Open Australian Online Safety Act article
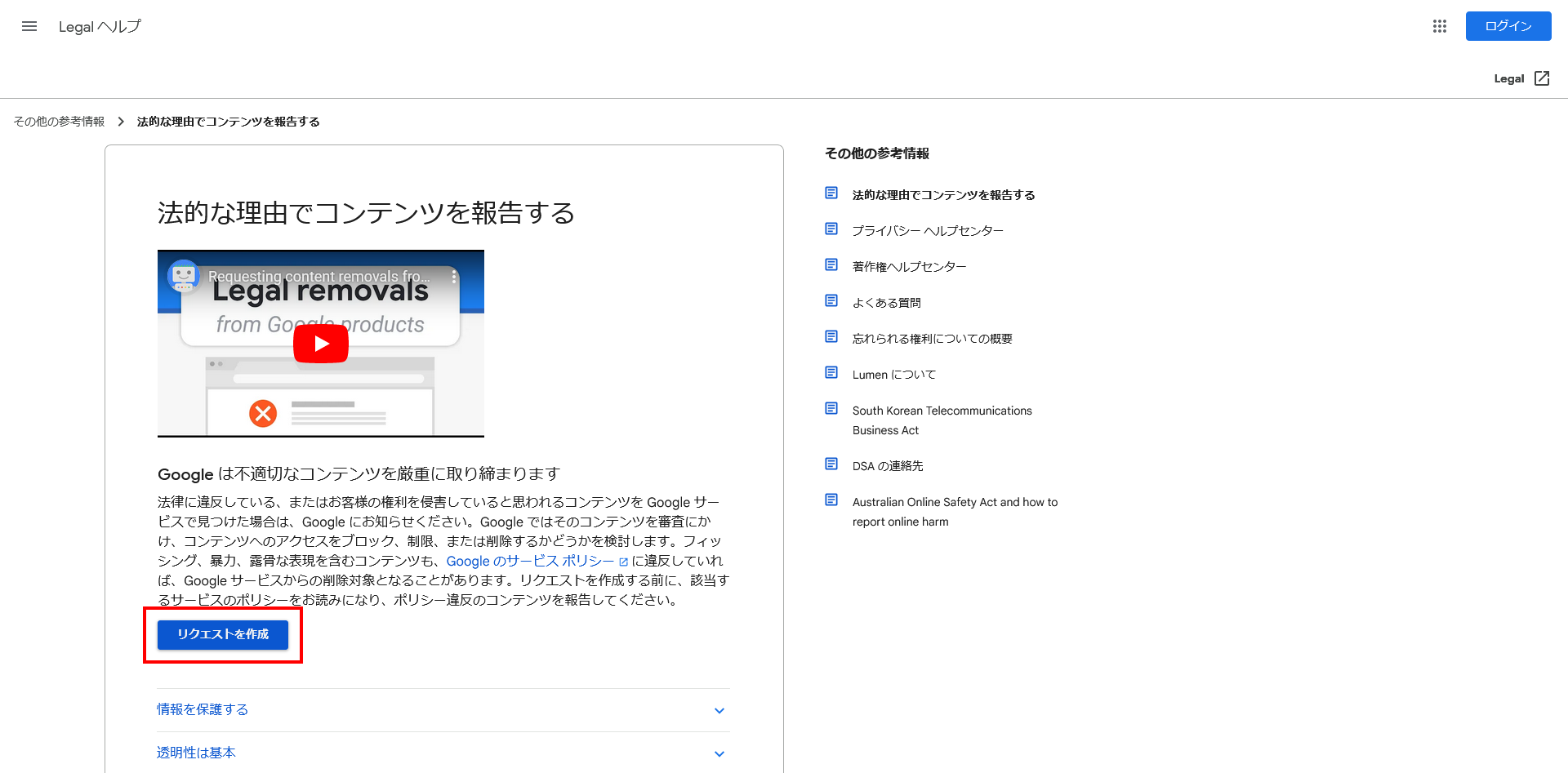Screen dimensions: 1568x773 coord(955,512)
